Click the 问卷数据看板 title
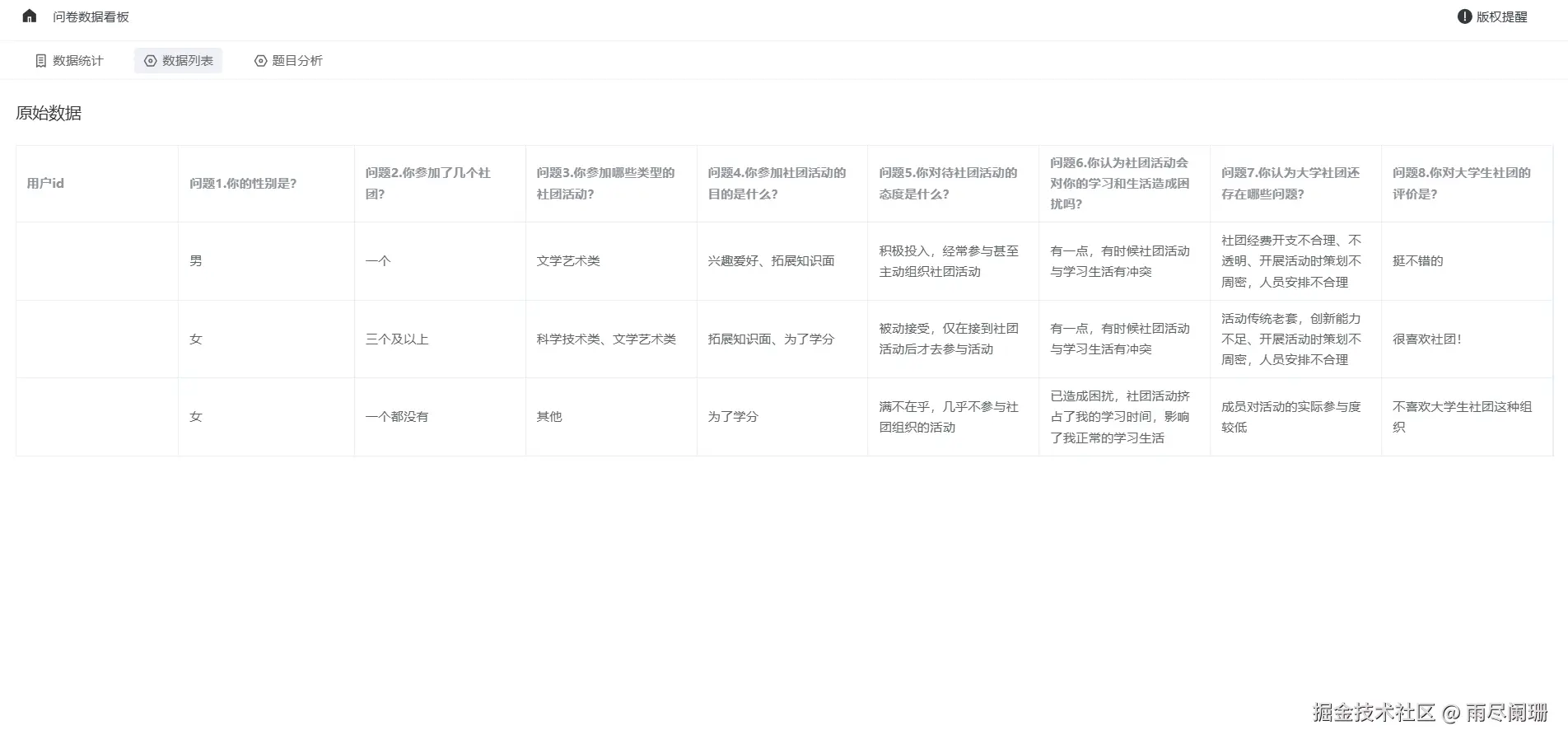1568x744 pixels. click(91, 16)
